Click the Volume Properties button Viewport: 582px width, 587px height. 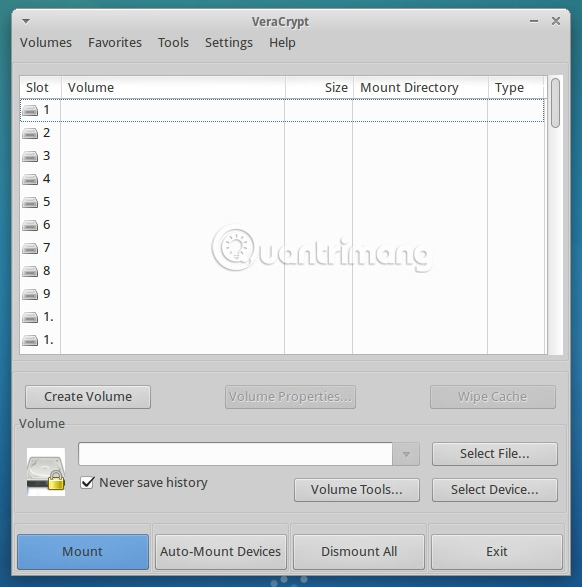(x=290, y=397)
